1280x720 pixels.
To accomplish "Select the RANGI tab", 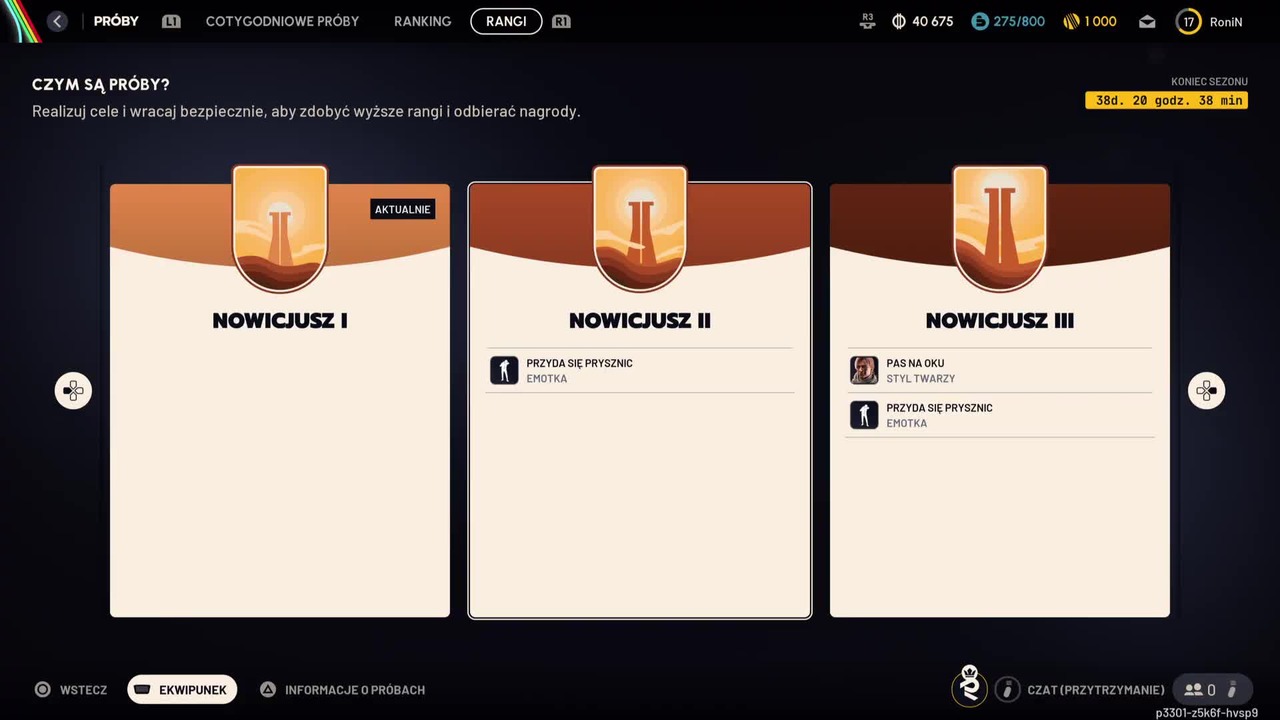I will click(506, 21).
